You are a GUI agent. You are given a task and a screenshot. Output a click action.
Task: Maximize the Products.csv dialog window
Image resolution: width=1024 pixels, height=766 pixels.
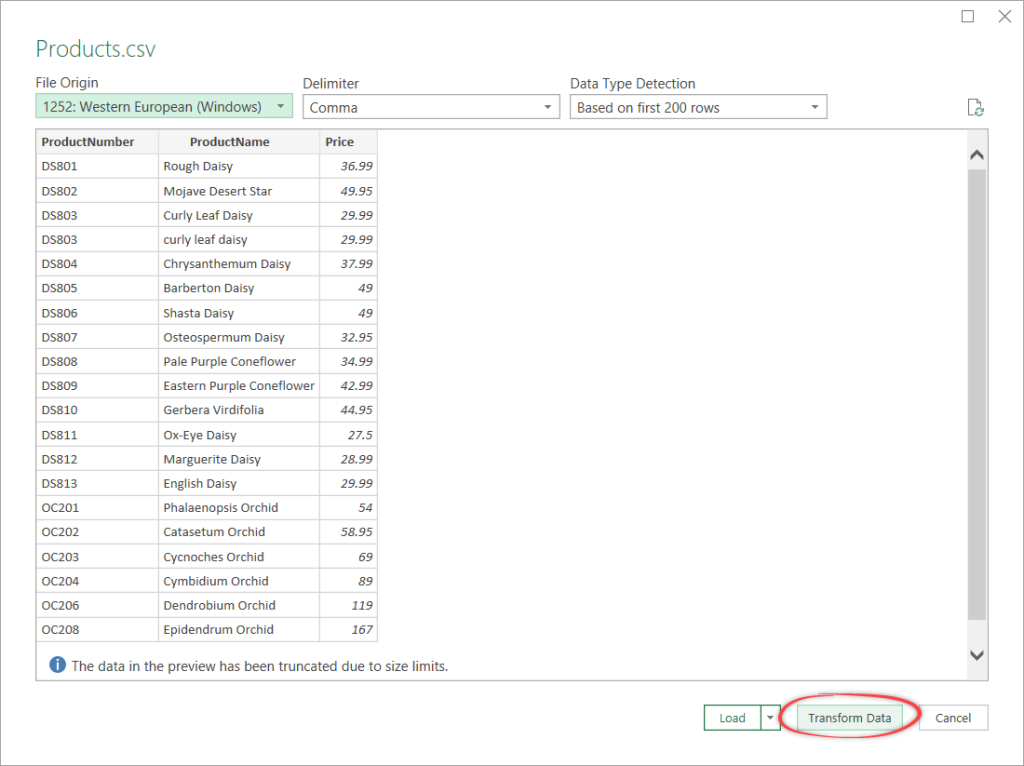coord(968,16)
